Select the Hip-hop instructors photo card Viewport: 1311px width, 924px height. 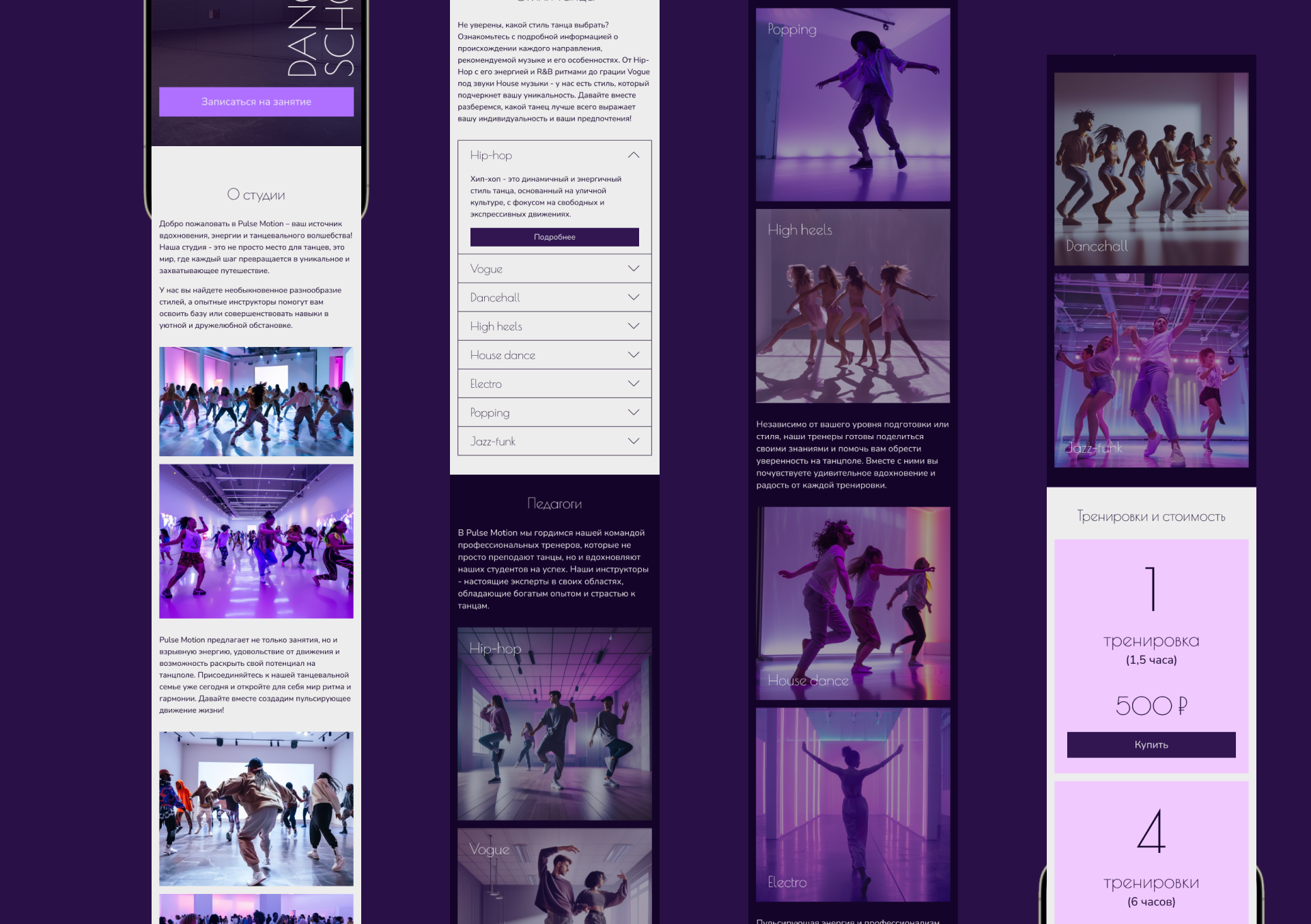pos(554,724)
